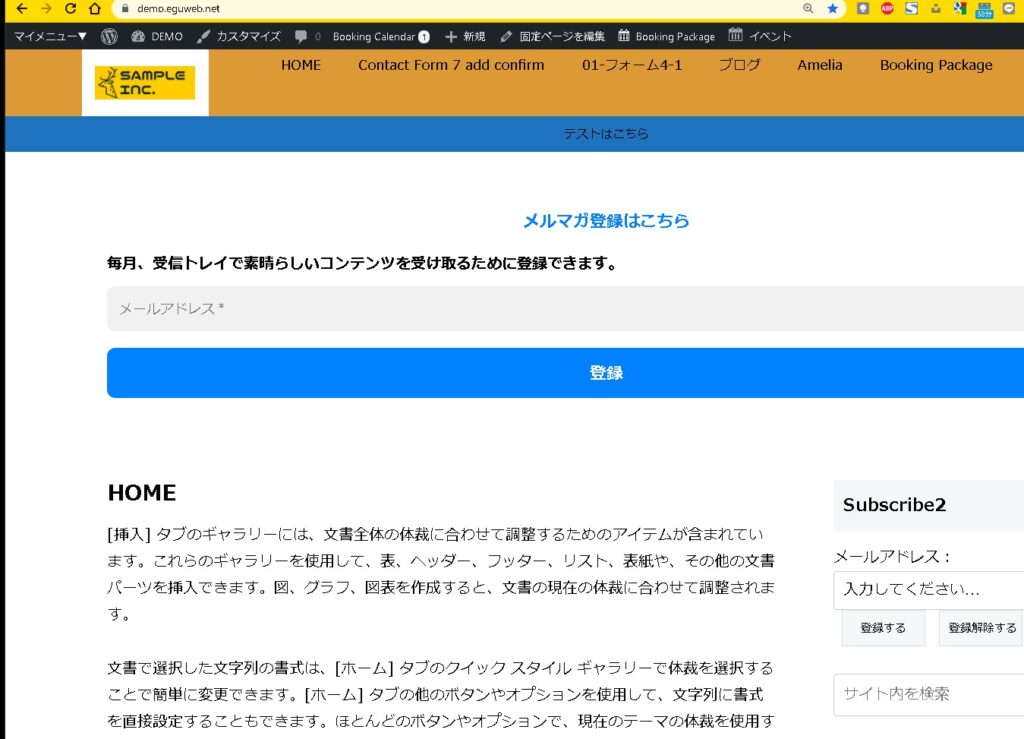
Task: Open the DEMO site dashboard menu
Action: click(157, 36)
